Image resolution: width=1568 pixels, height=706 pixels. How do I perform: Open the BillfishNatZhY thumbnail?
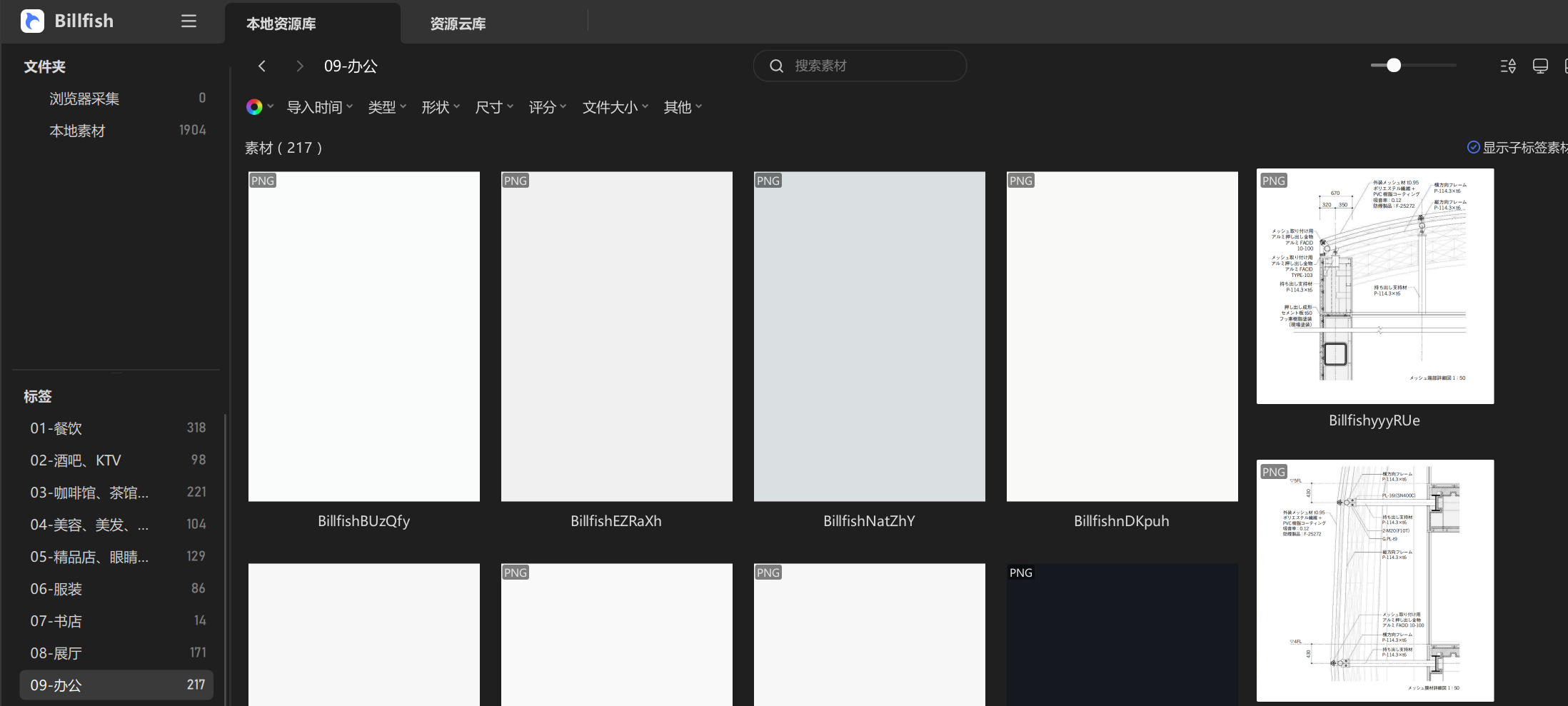870,336
